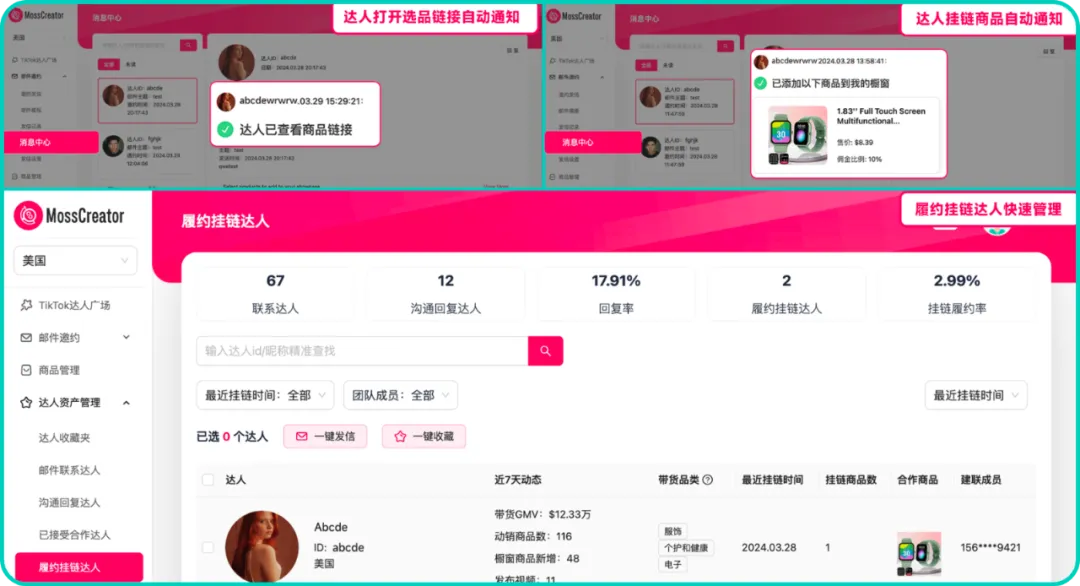Click the watch thumbnail under 合作商品 column
The image size is (1080, 586).
click(919, 552)
